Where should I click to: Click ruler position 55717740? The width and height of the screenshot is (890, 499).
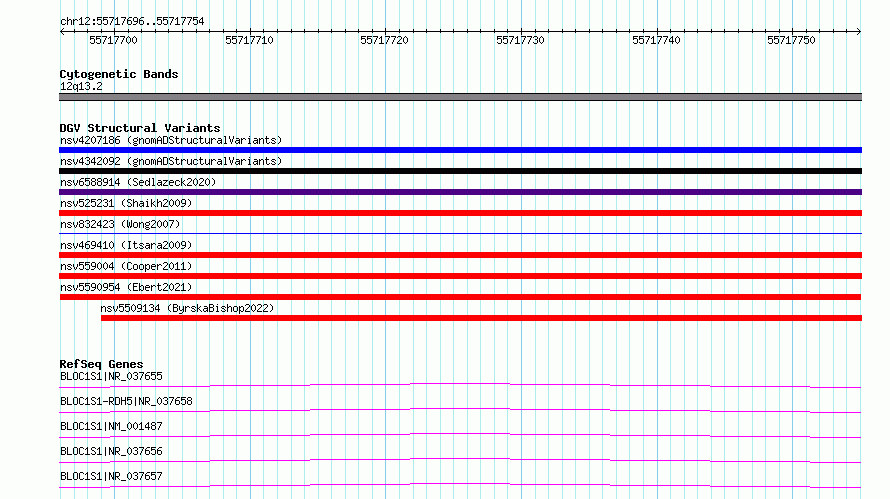tap(656, 40)
